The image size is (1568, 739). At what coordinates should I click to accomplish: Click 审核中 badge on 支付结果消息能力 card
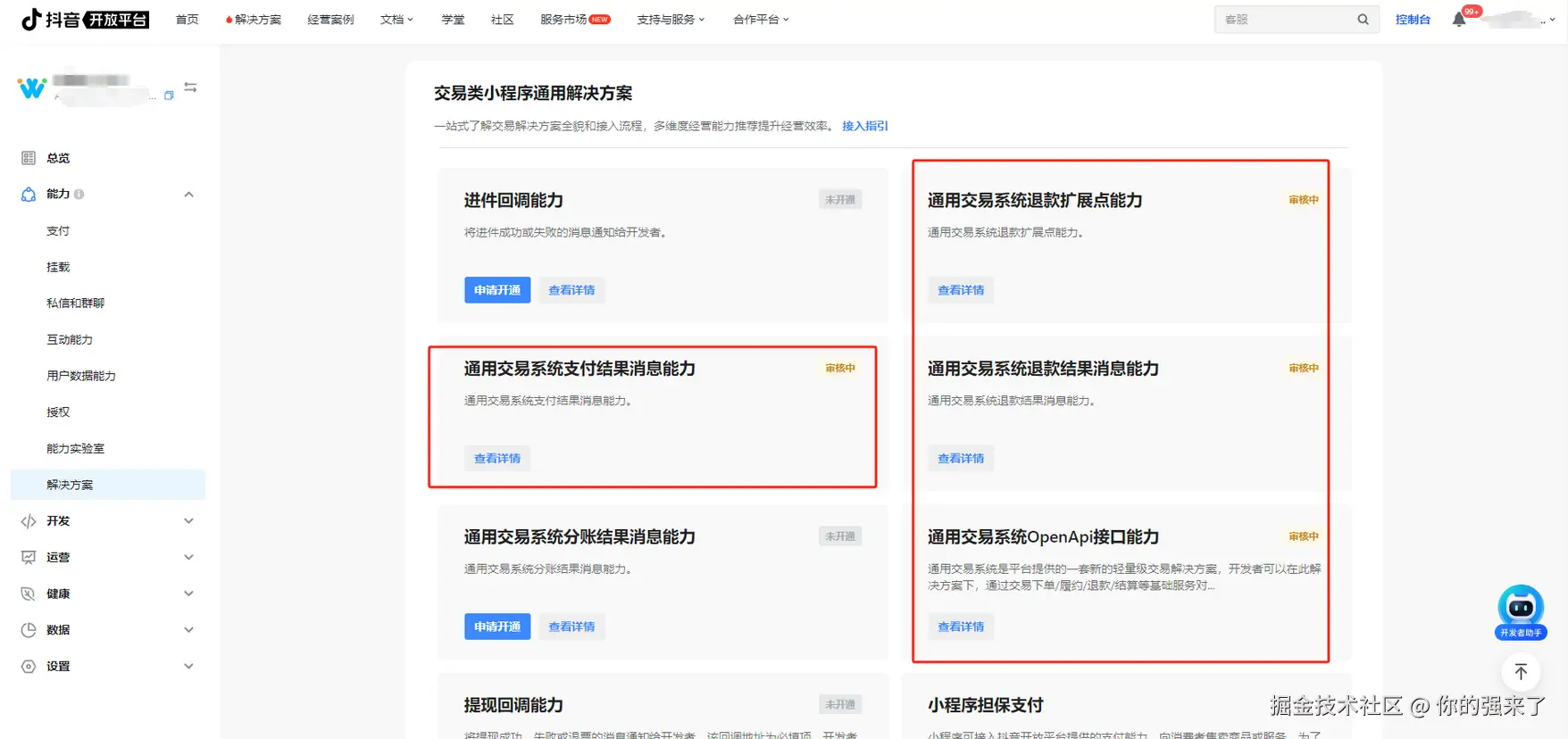click(839, 368)
